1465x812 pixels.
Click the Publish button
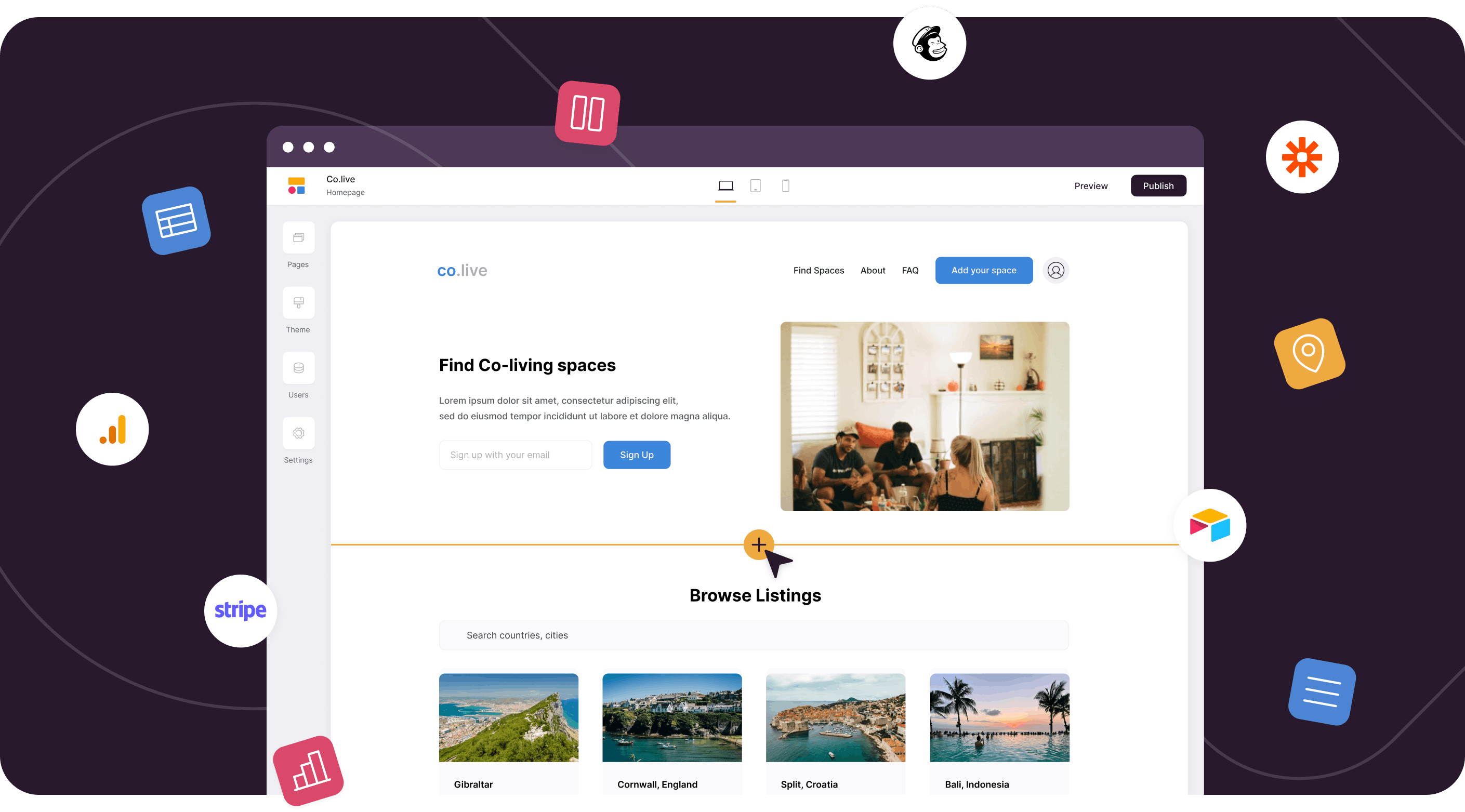[1158, 186]
